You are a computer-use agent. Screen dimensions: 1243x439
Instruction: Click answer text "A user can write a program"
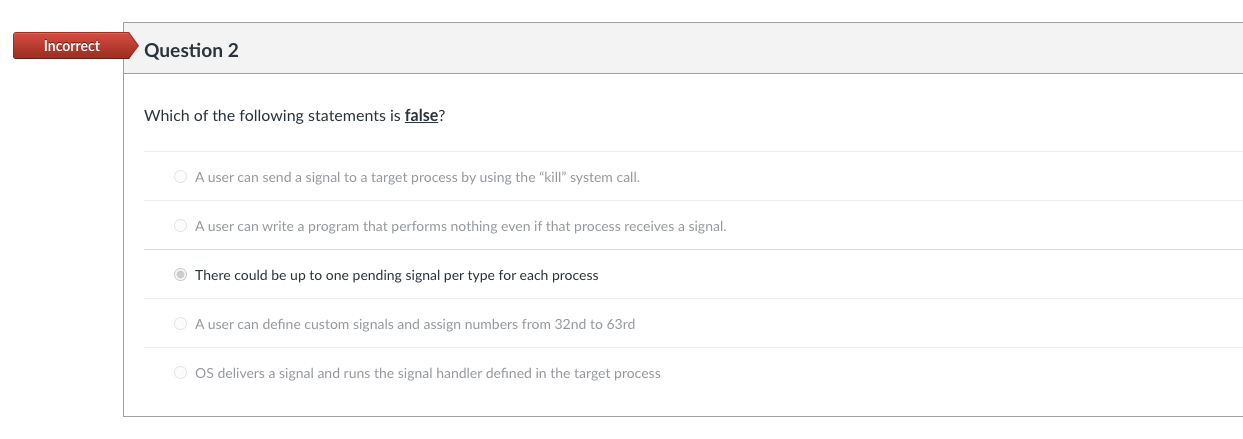tap(276, 226)
